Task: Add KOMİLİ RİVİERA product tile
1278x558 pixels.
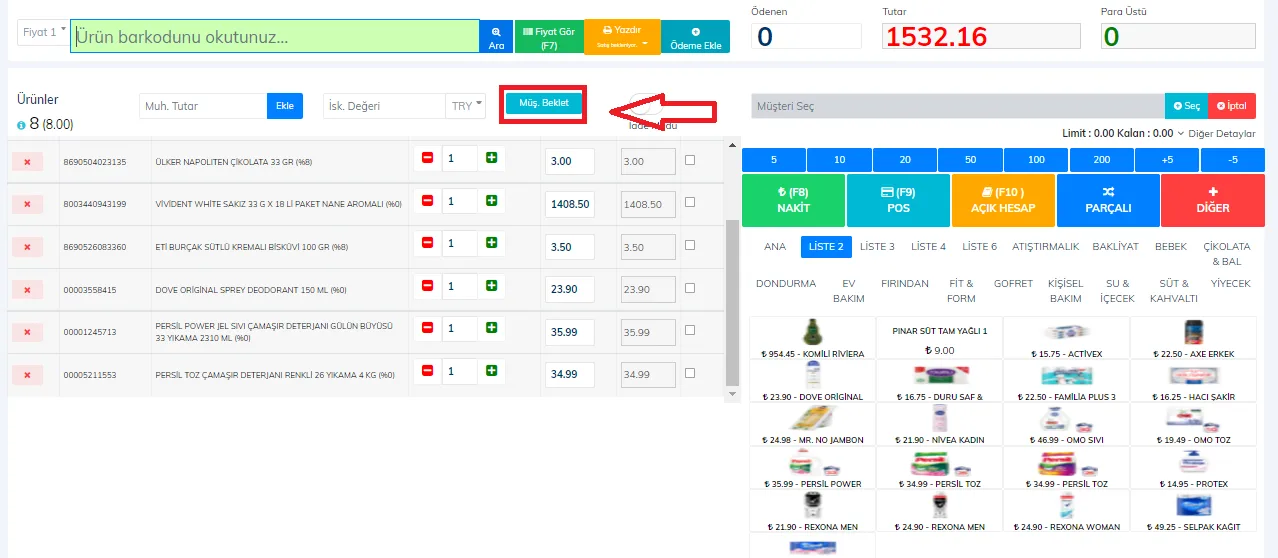Action: (812, 338)
